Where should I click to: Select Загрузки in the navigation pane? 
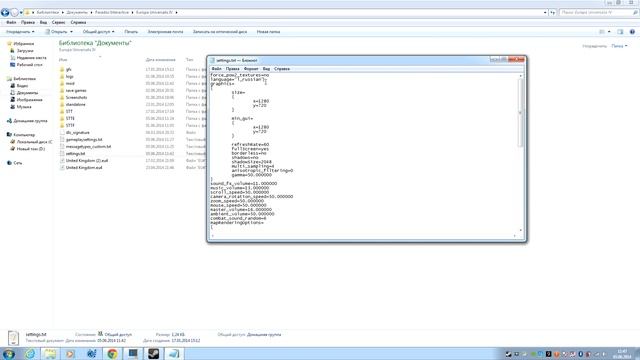[x=25, y=51]
